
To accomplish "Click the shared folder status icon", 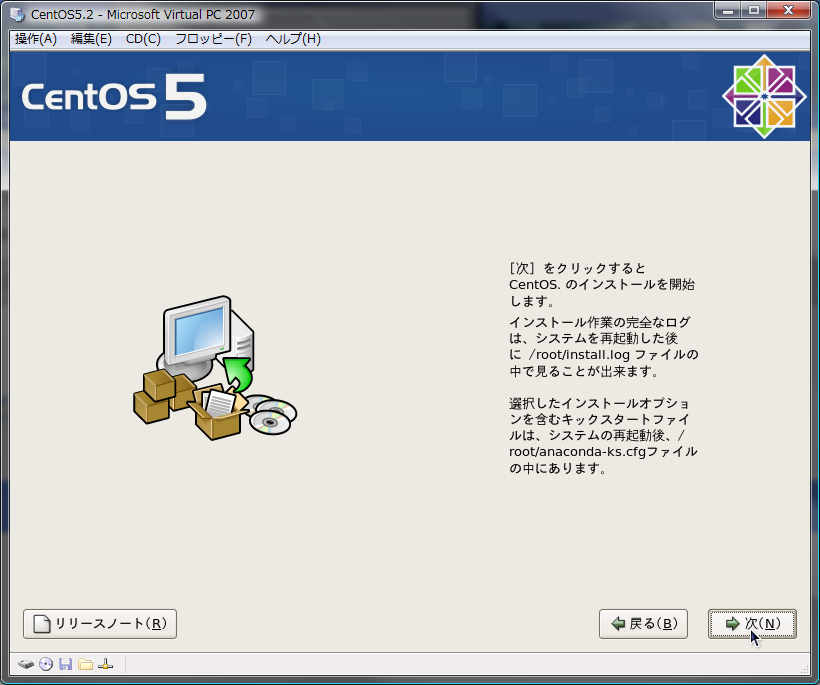I will pos(85,665).
